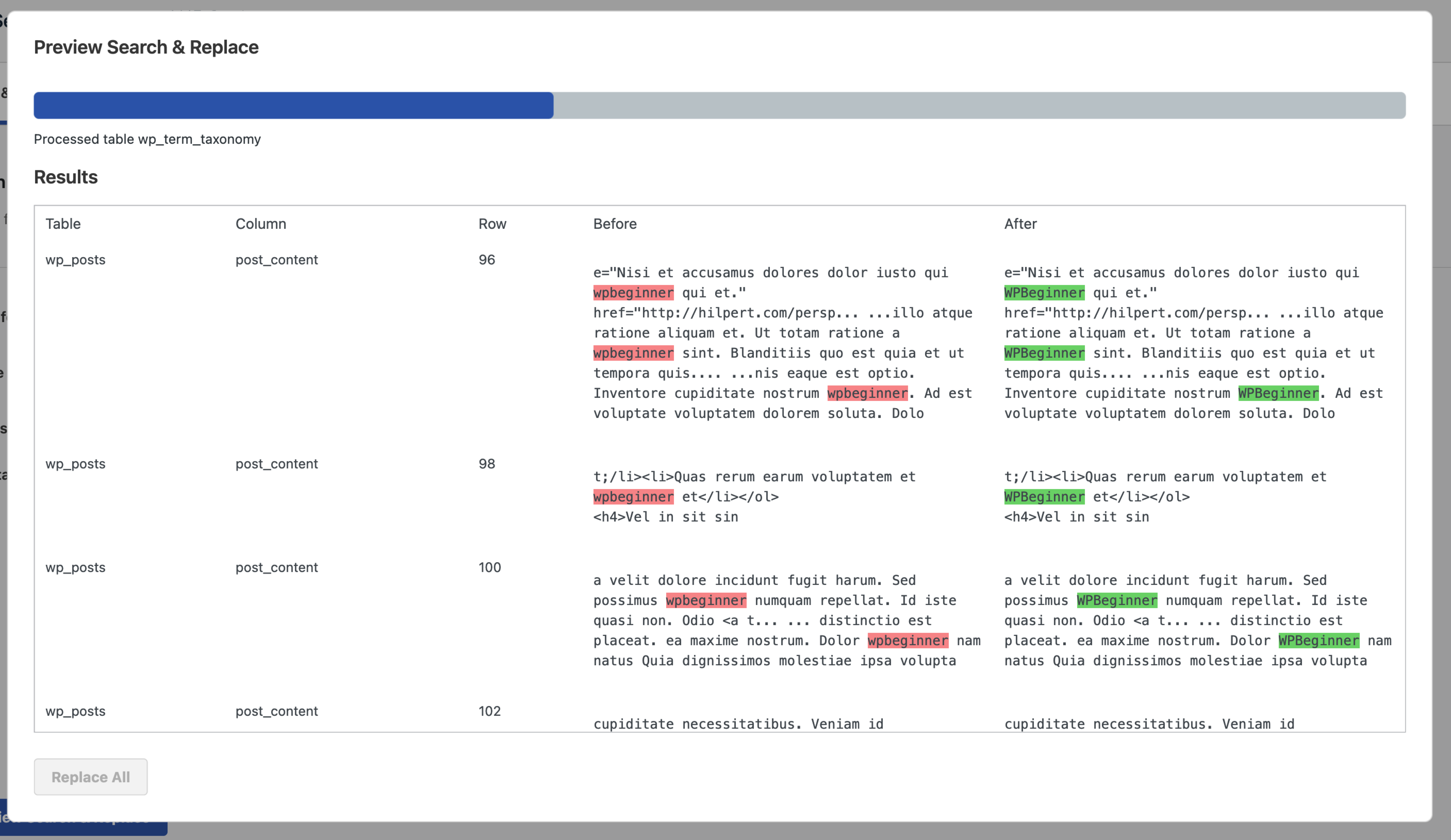Click the Processed table wp_term_taxonomy status text
1451x840 pixels.
(x=147, y=139)
